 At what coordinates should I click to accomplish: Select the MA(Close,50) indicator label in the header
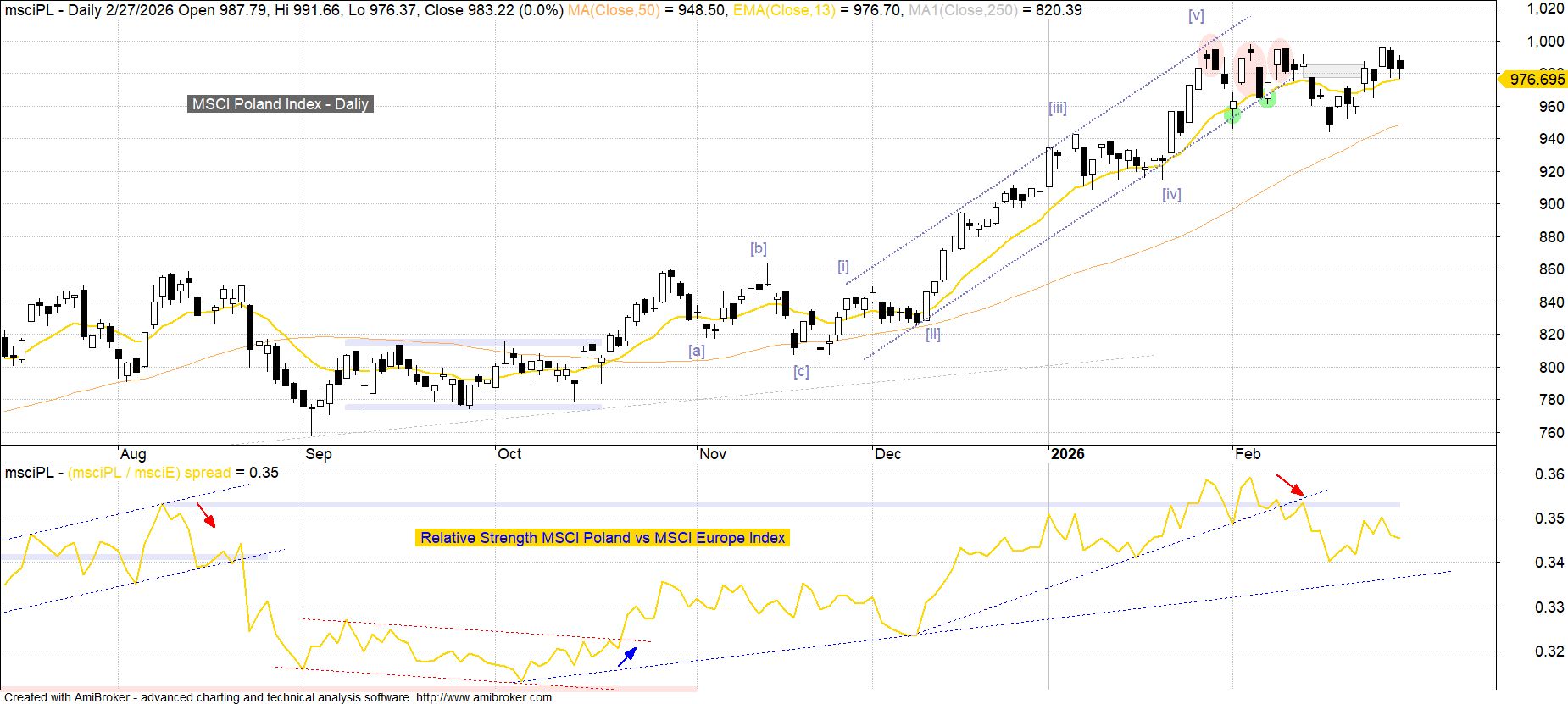click(x=614, y=10)
